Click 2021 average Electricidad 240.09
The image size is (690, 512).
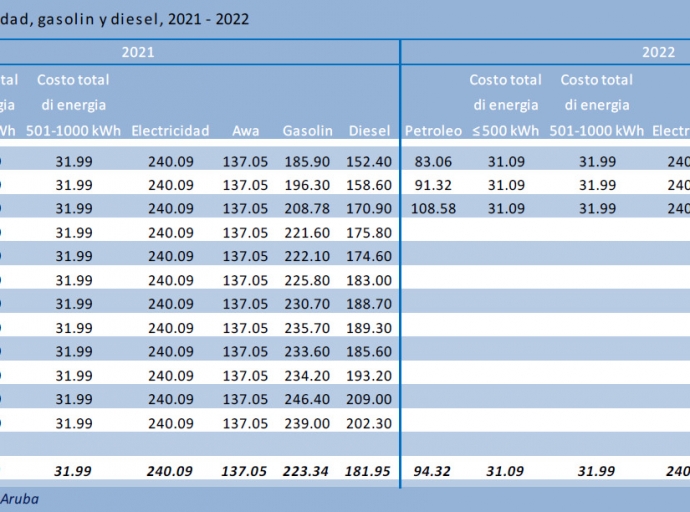170,472
